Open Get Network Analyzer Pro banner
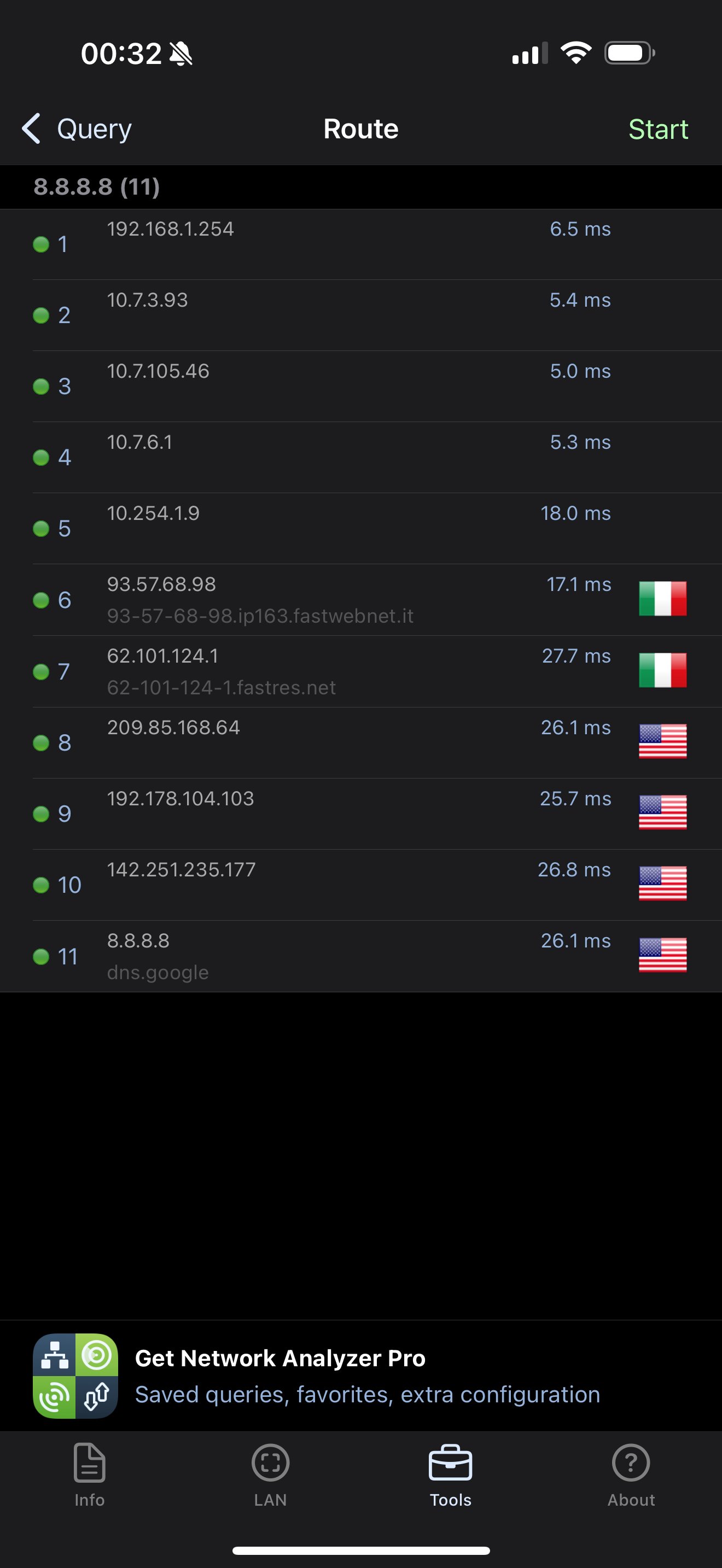Viewport: 722px width, 1568px height. (367, 1376)
